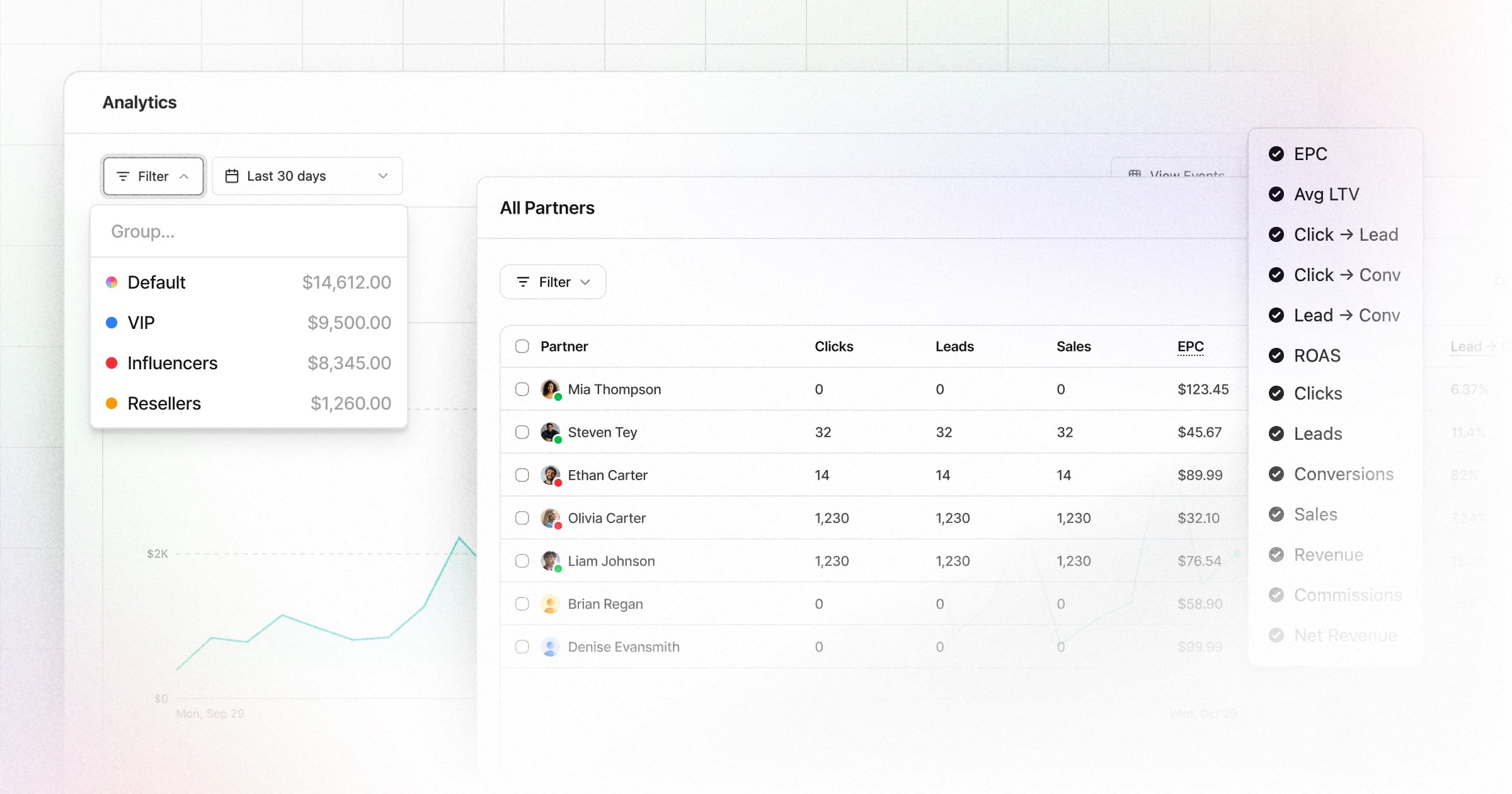This screenshot has width=1512, height=794.
Task: Toggle the select-all checkbox in the Partner header
Action: pos(522,346)
